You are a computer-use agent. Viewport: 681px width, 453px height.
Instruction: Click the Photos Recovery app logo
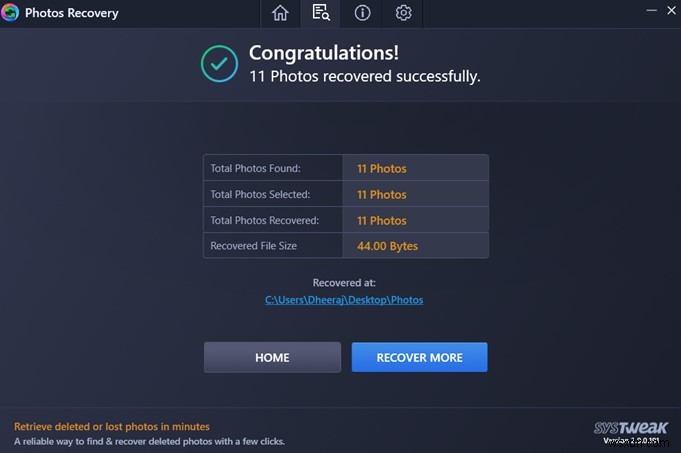point(10,13)
